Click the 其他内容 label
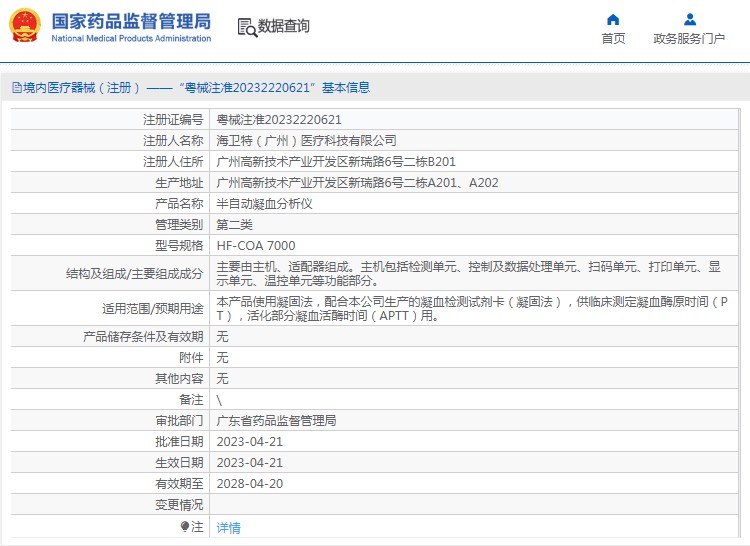Image resolution: width=750 pixels, height=546 pixels. [x=179, y=379]
